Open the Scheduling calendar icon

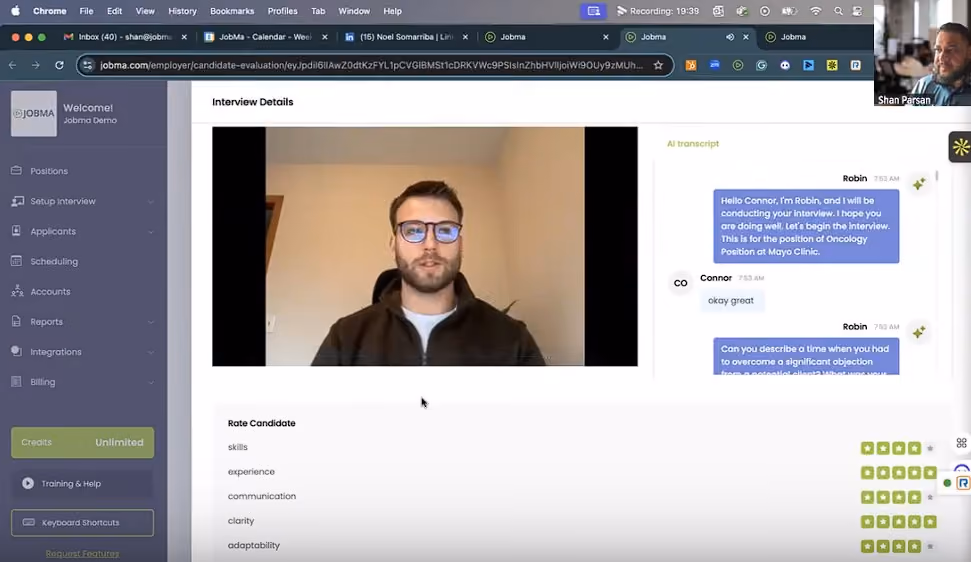(x=17, y=261)
